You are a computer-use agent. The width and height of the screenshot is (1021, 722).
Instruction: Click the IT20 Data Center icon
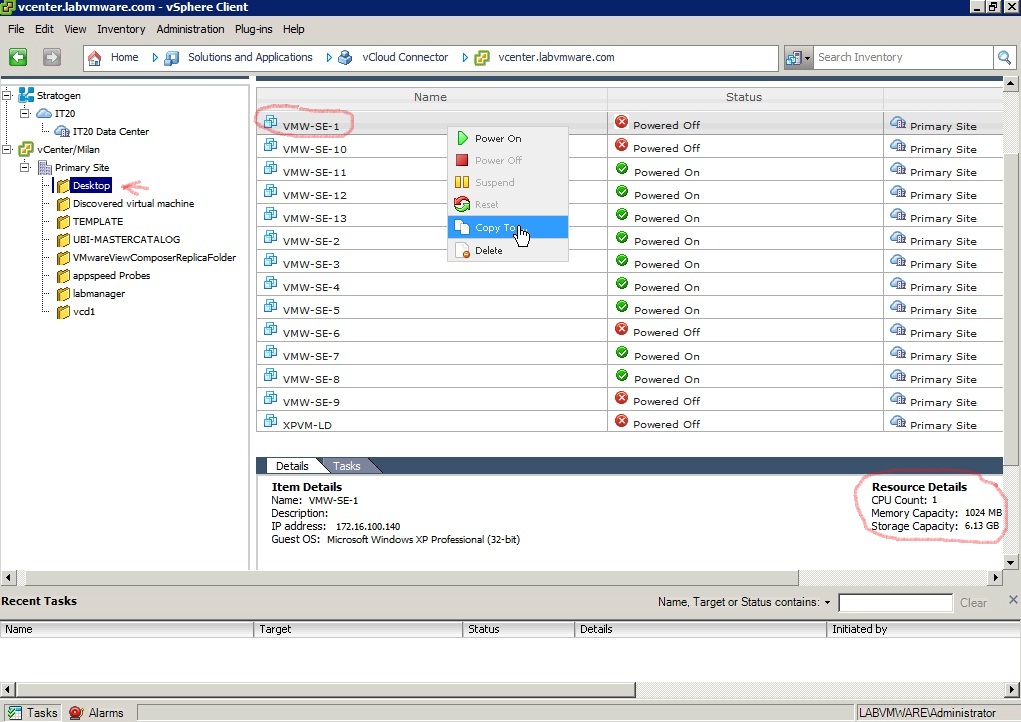click(62, 132)
